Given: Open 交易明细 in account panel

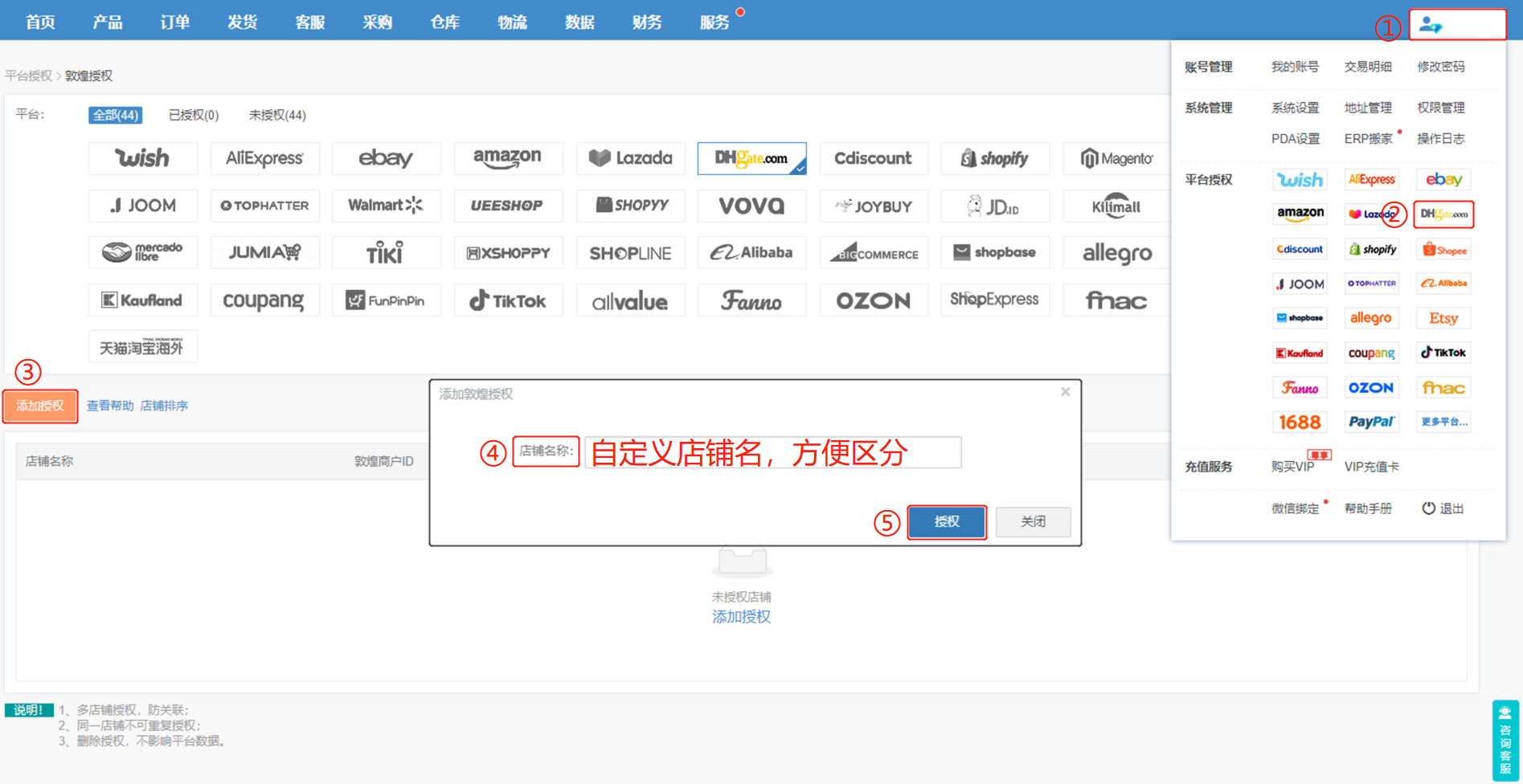Looking at the screenshot, I should (x=1368, y=67).
